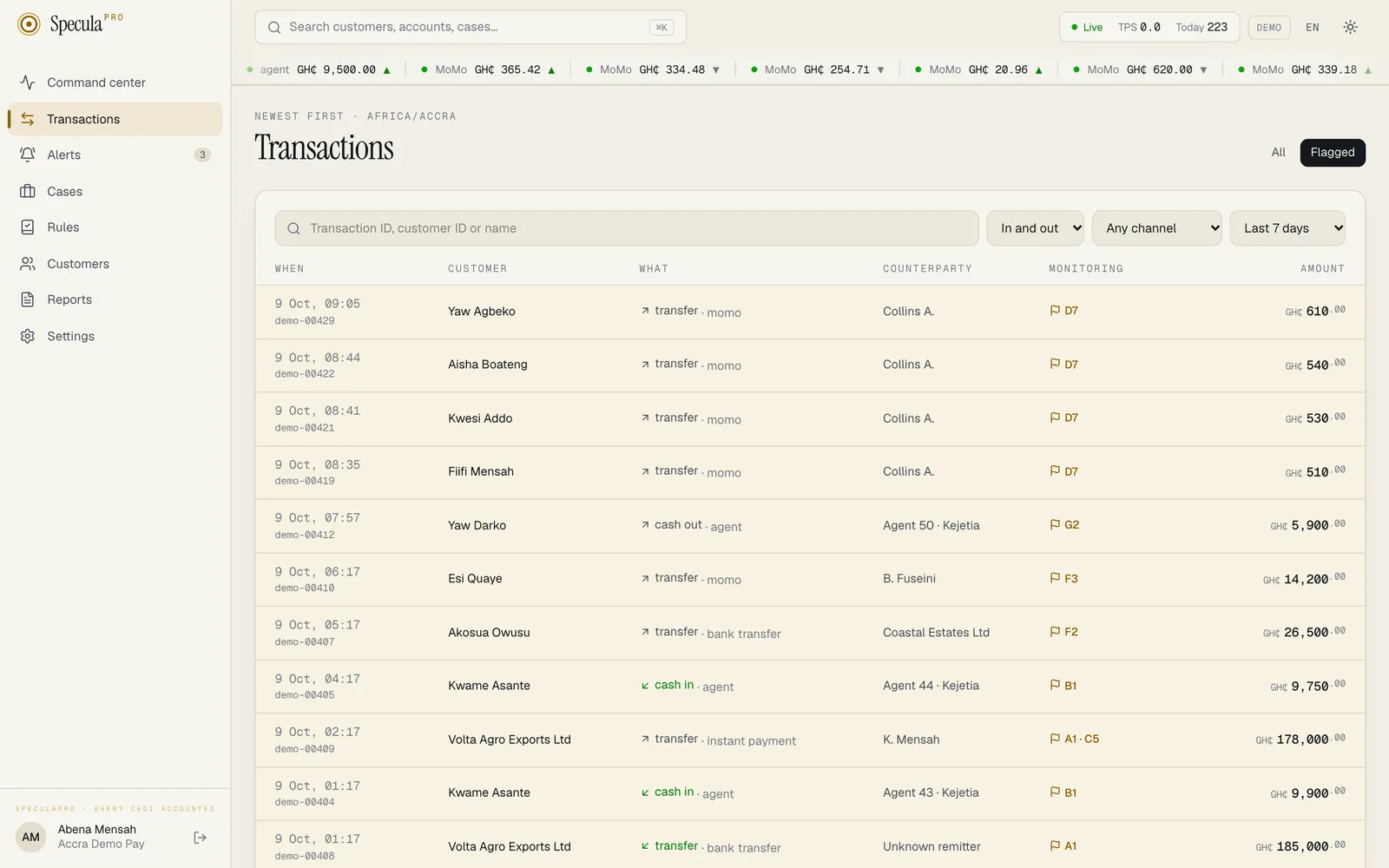Click ticker MoMo GH₵ 365.42
The image size is (1389, 868).
(488, 69)
